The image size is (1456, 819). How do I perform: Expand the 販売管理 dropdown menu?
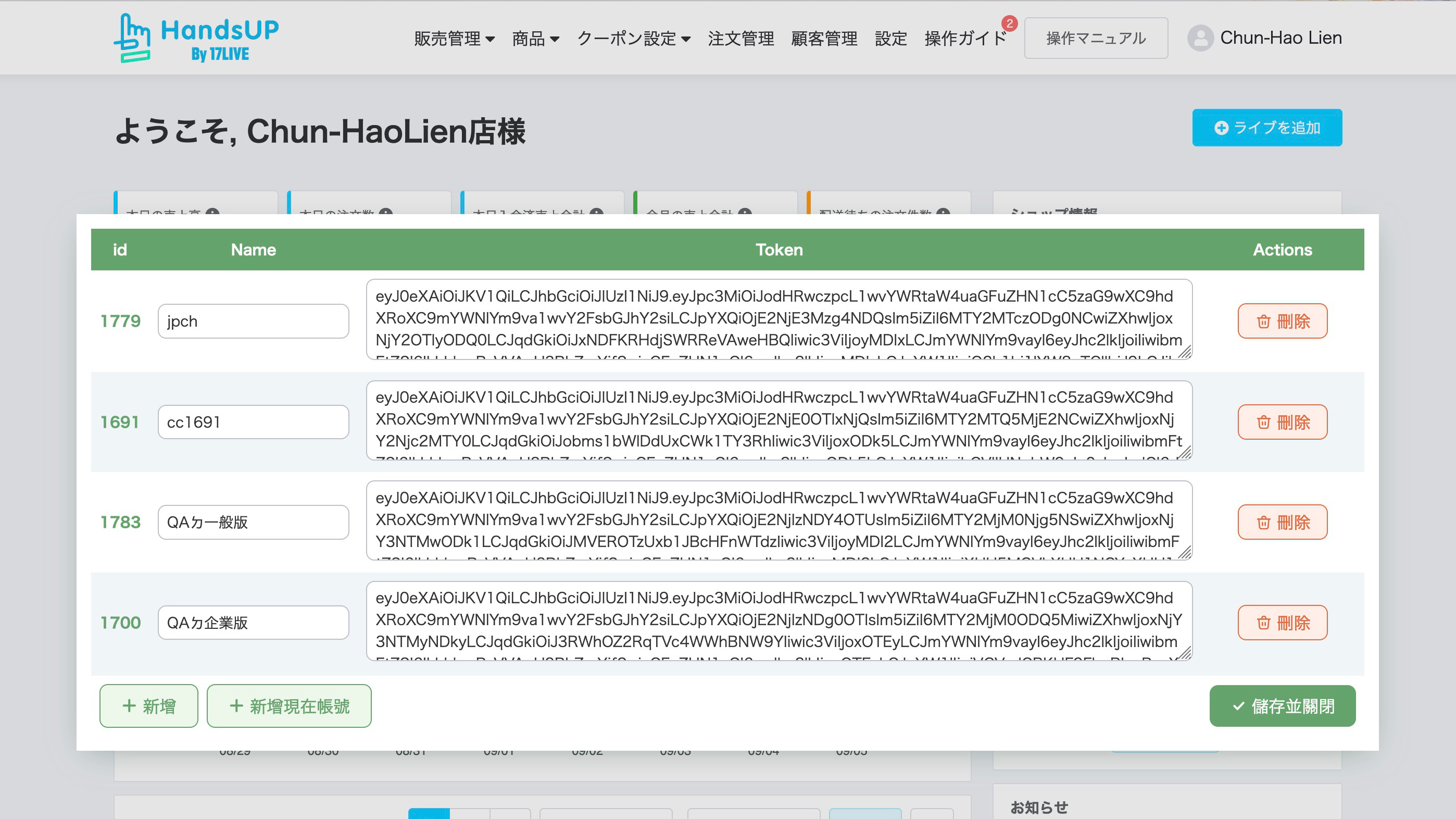(x=453, y=39)
